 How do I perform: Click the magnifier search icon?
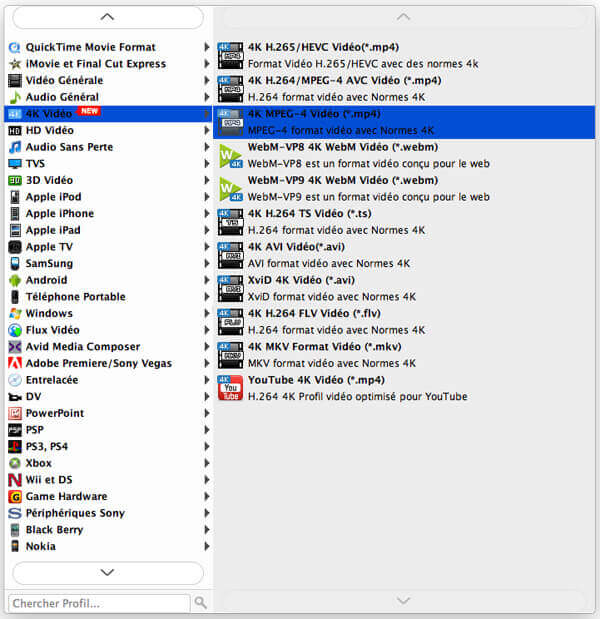coord(201,603)
